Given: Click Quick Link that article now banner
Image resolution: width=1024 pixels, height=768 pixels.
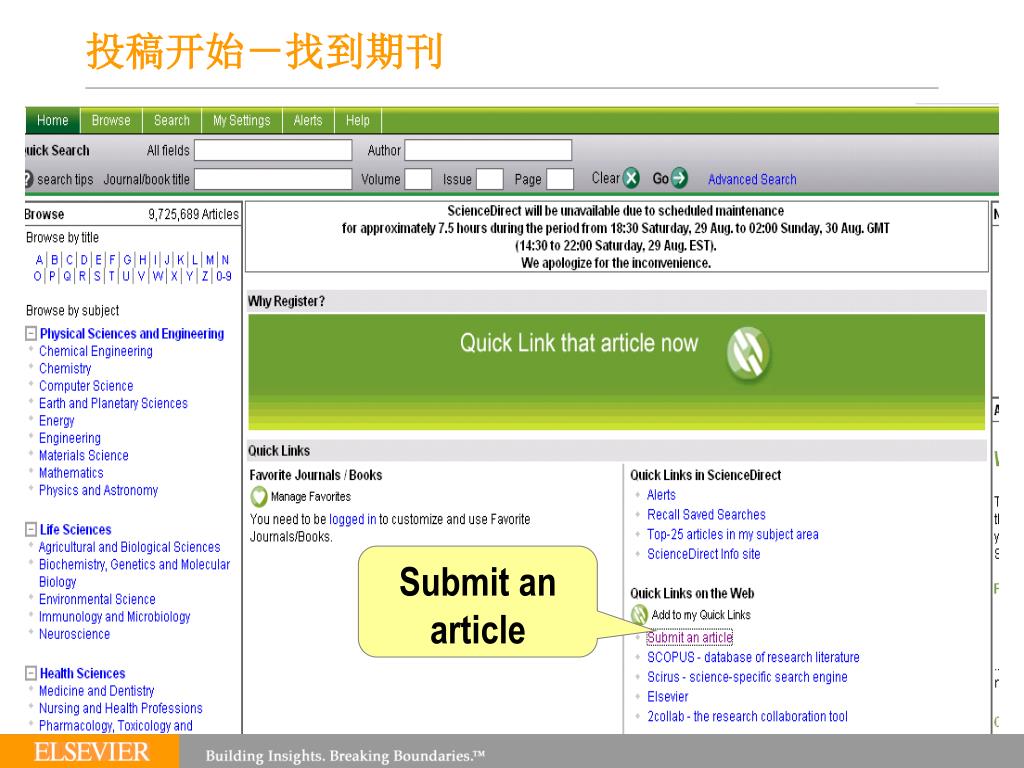Looking at the screenshot, I should tap(616, 372).
